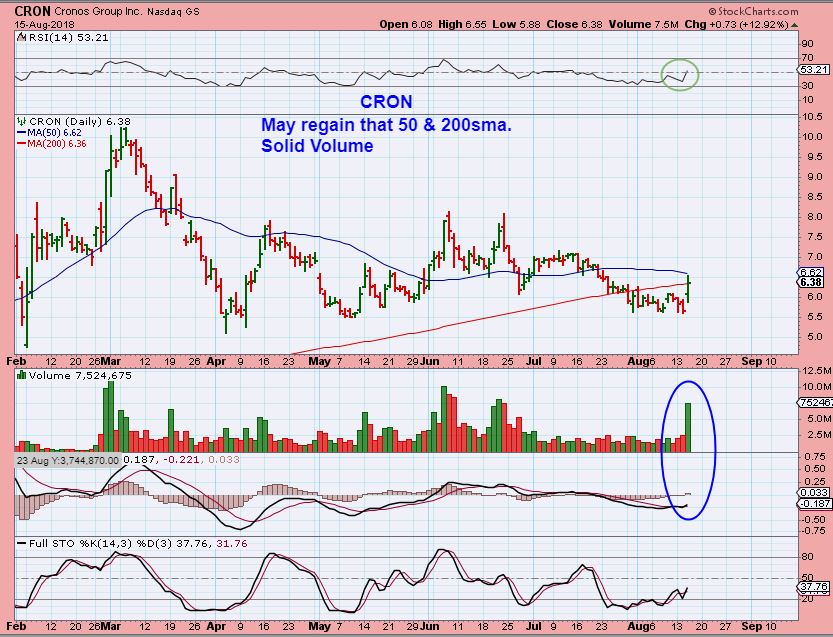Click the RSI line icon before RSI(14)

pyautogui.click(x=21, y=37)
